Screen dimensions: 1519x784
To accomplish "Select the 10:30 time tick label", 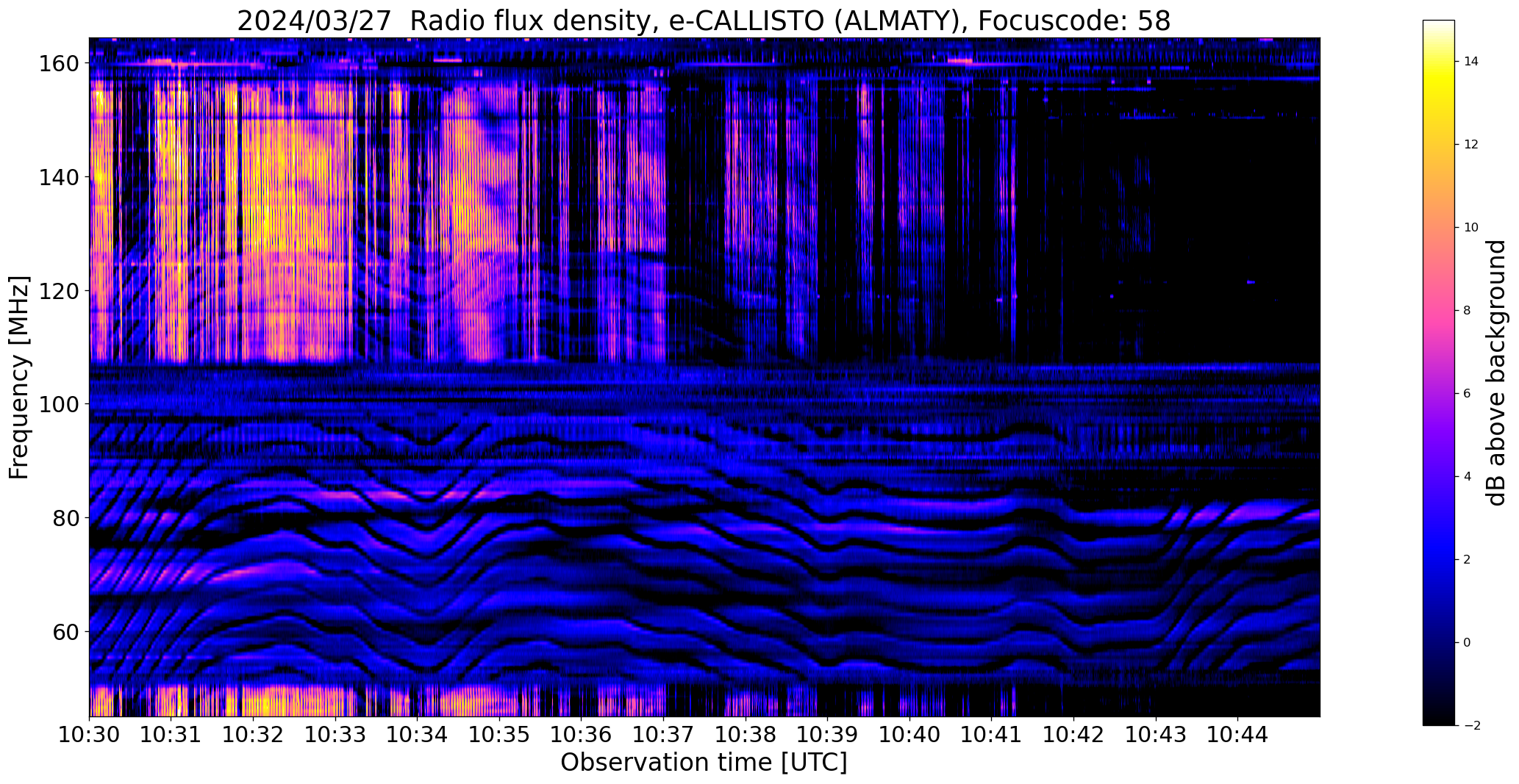I will [x=90, y=735].
